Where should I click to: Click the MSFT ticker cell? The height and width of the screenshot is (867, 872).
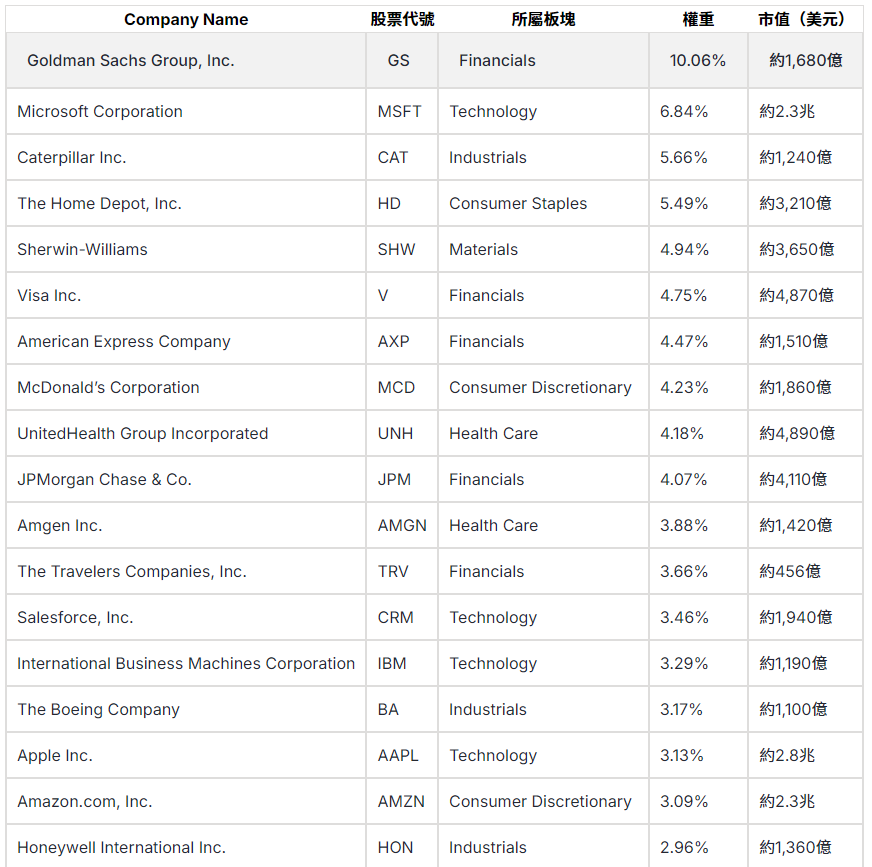(400, 111)
